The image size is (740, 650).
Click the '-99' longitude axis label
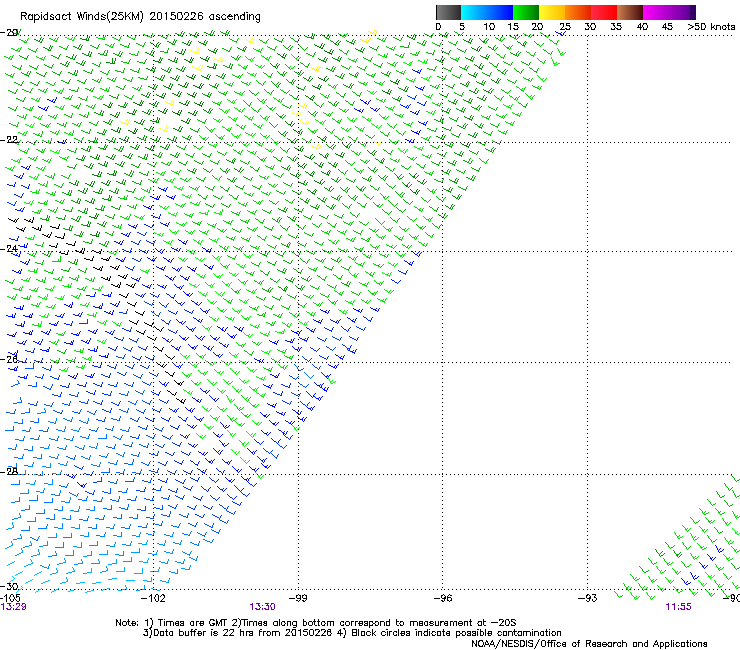tap(298, 598)
